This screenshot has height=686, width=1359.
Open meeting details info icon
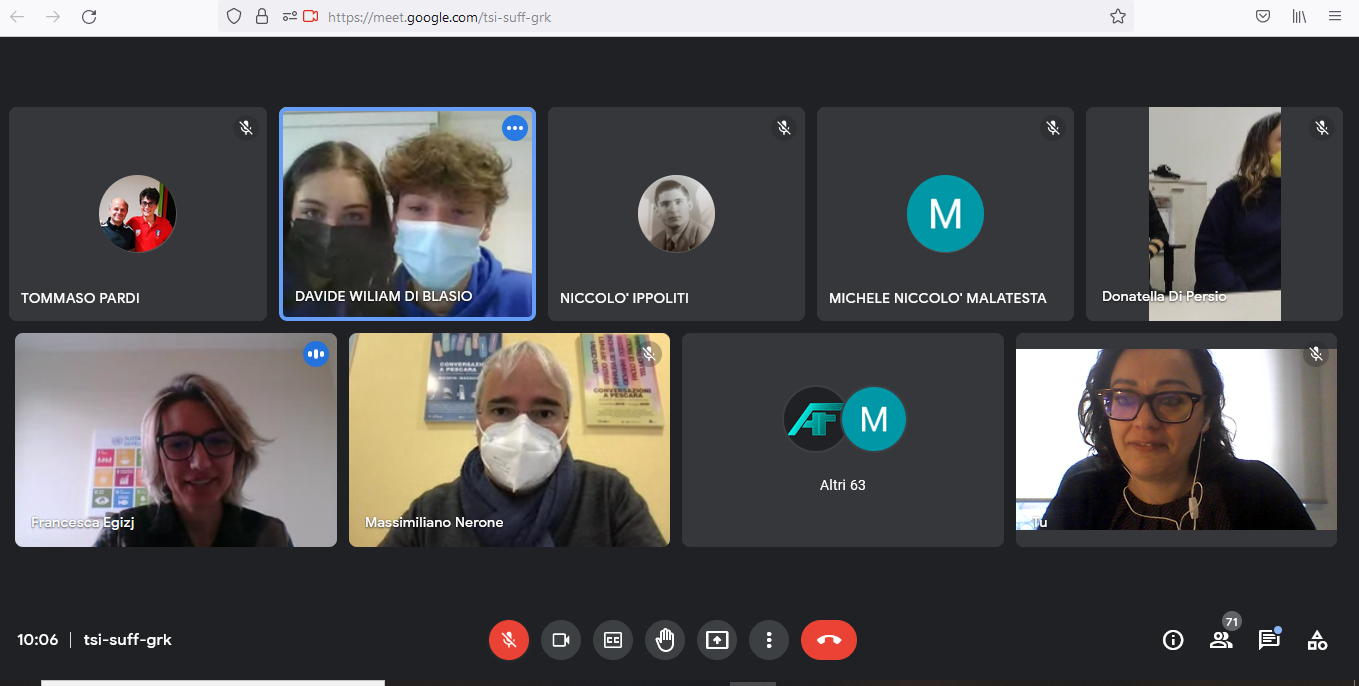pos(1173,640)
